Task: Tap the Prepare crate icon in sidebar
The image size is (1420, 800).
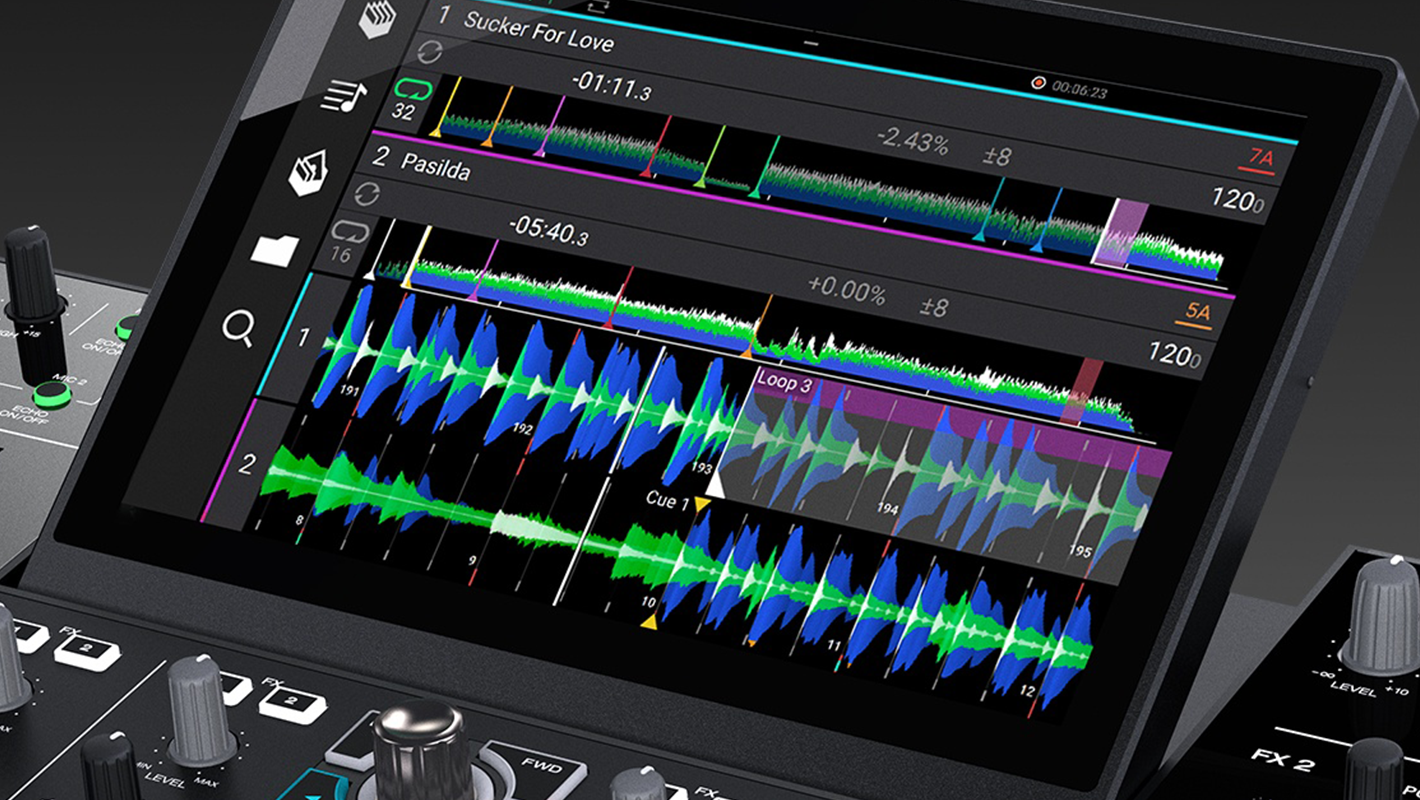Action: coord(308,173)
